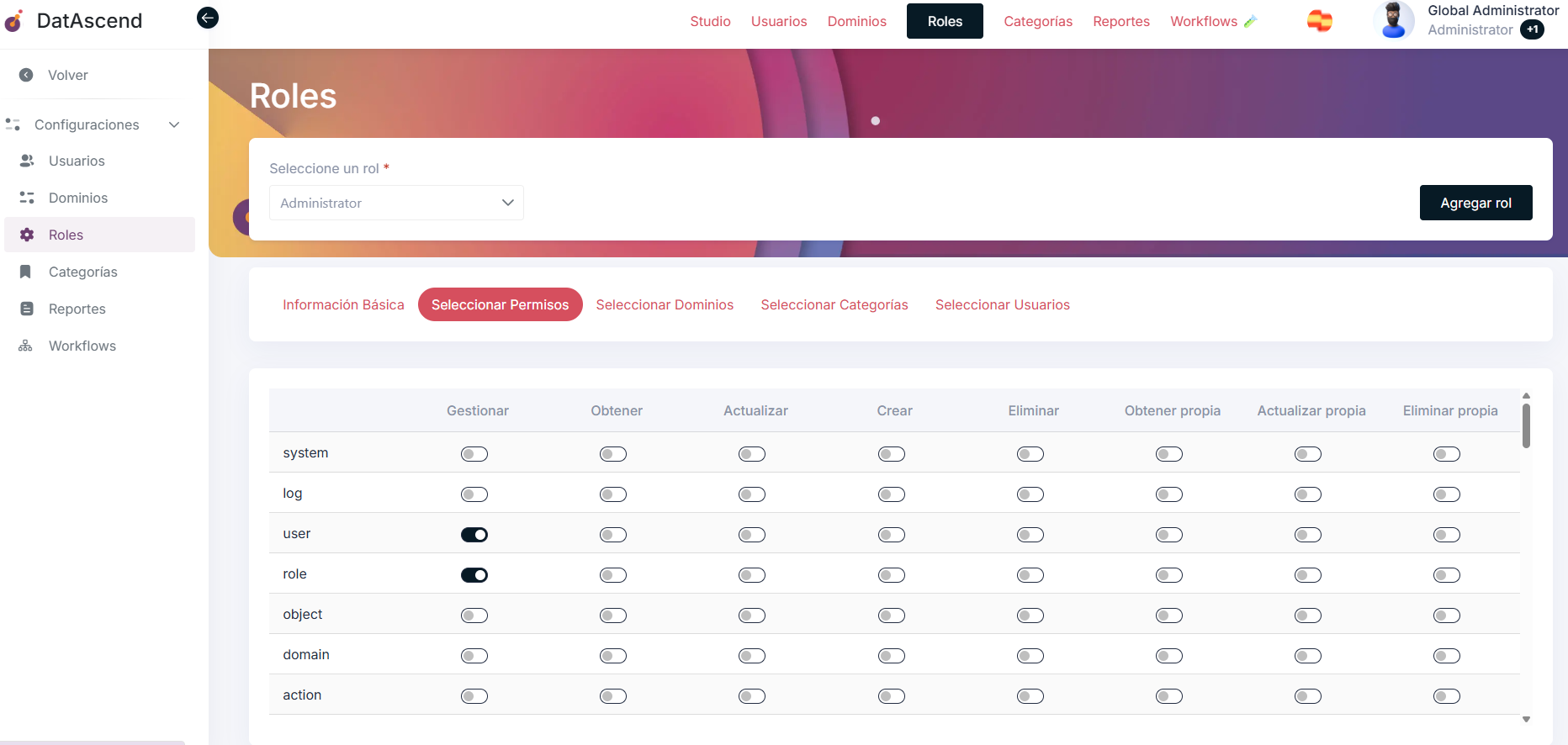Click the Workflows sidebar hierarchy icon

26,346
